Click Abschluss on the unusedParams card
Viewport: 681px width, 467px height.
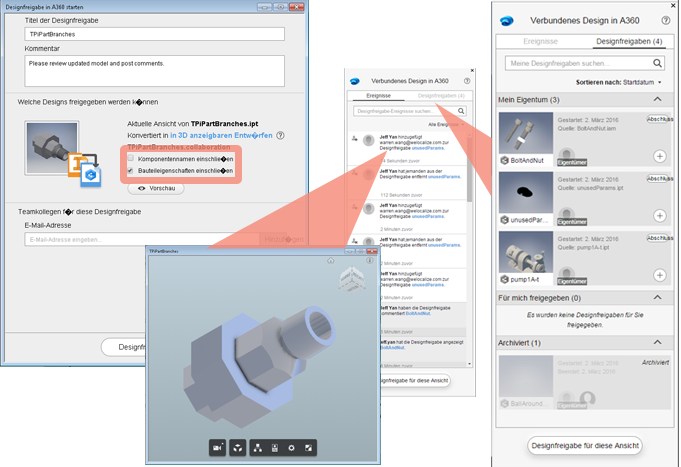click(659, 179)
